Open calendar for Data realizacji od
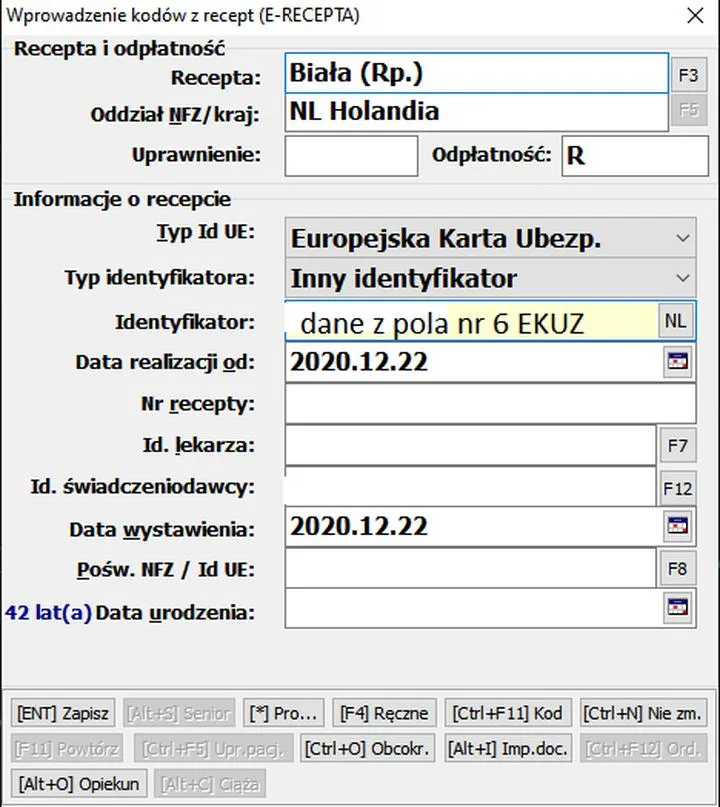The image size is (720, 807). pos(678,363)
